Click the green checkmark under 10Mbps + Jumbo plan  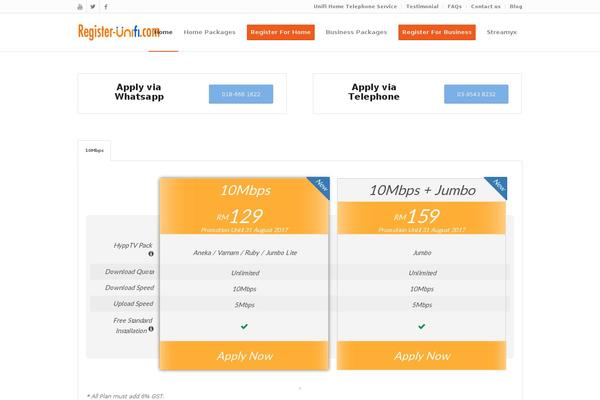(422, 327)
